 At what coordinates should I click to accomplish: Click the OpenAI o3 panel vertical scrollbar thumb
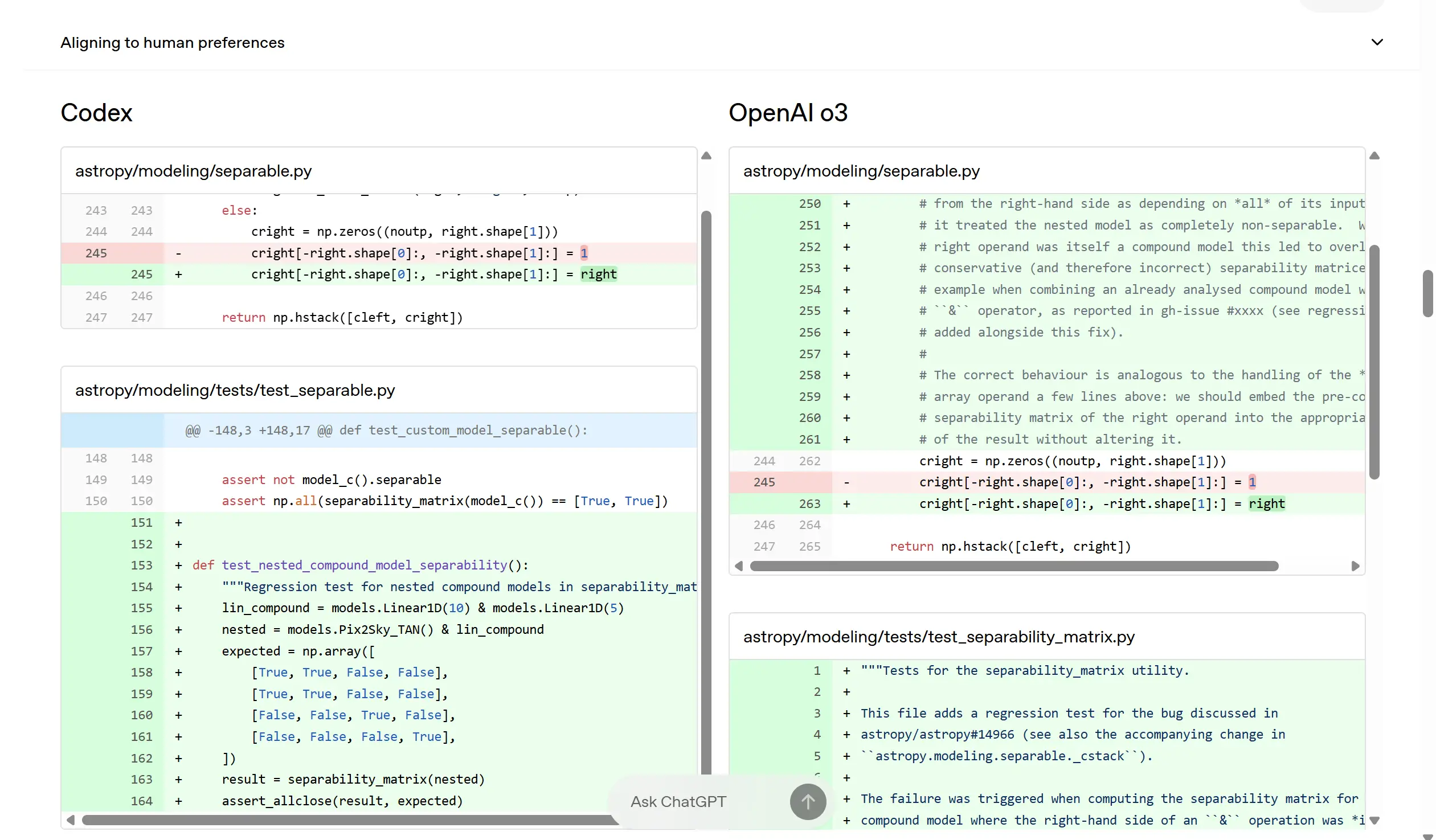click(1374, 362)
